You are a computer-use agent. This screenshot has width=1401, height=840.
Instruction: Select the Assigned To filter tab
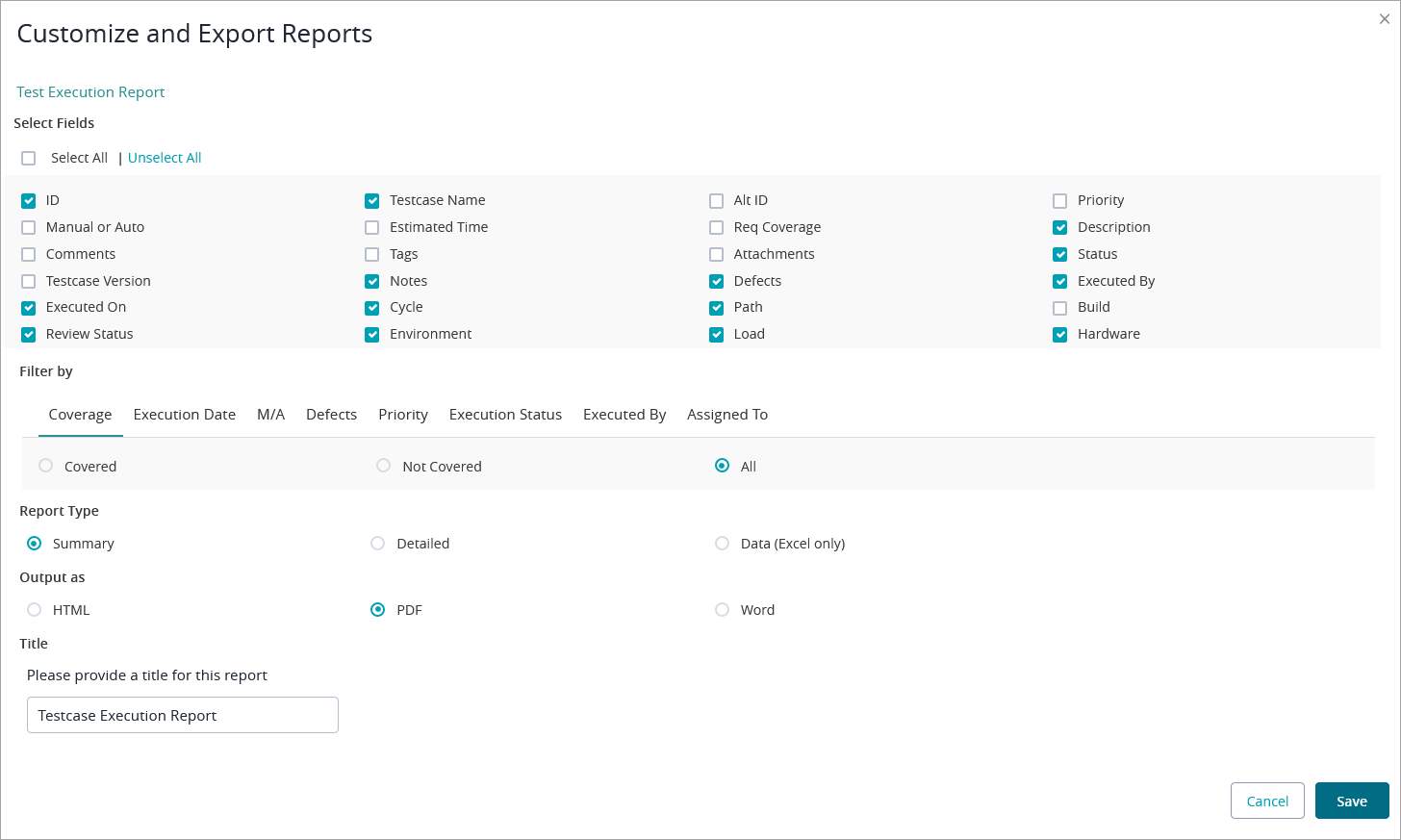coord(726,415)
